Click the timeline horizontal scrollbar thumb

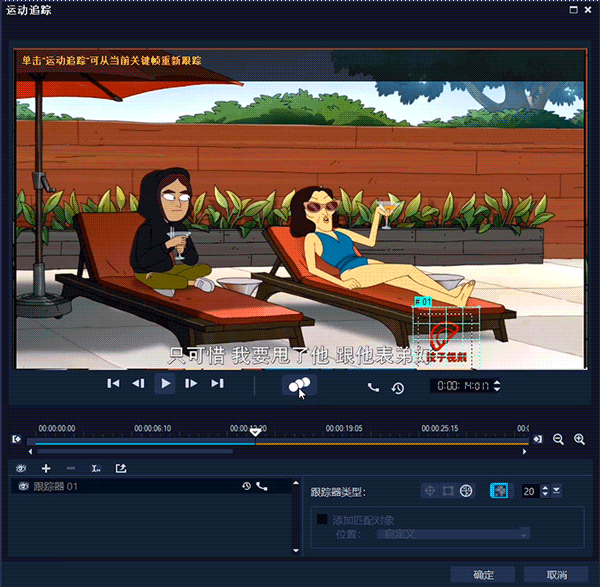click(x=135, y=451)
